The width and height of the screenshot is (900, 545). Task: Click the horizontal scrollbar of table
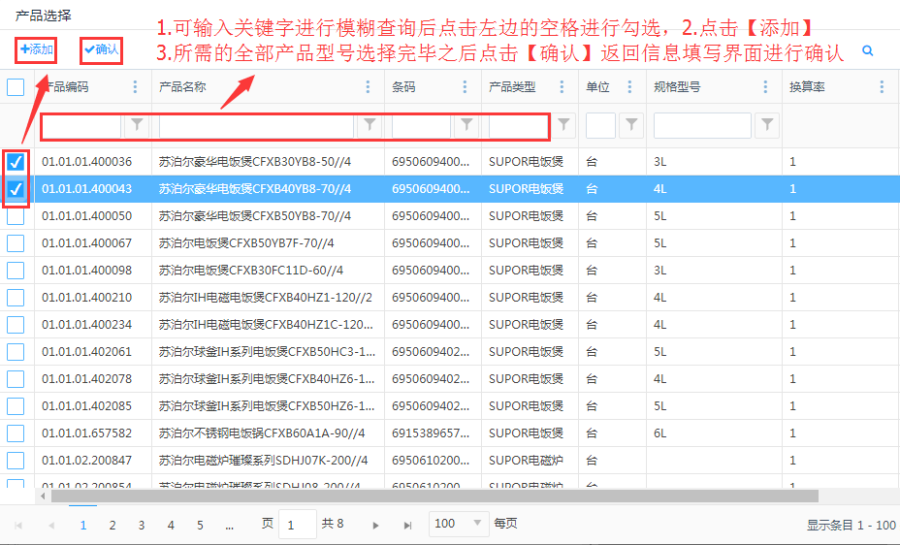coord(430,496)
